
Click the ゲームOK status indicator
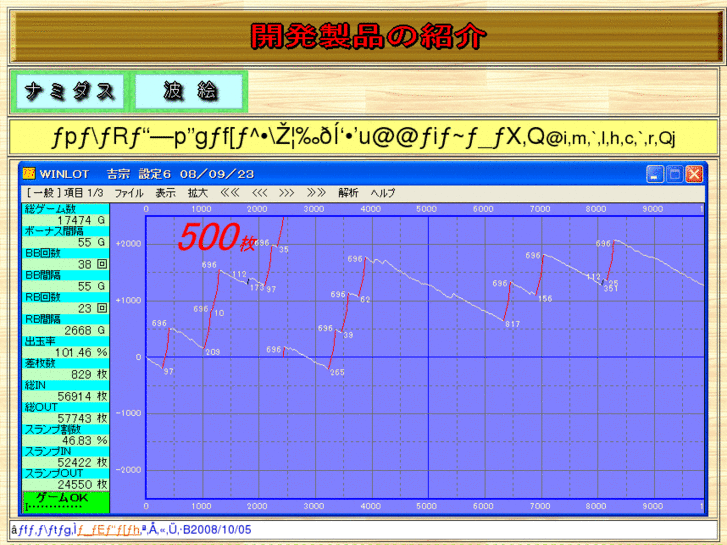[x=65, y=502]
